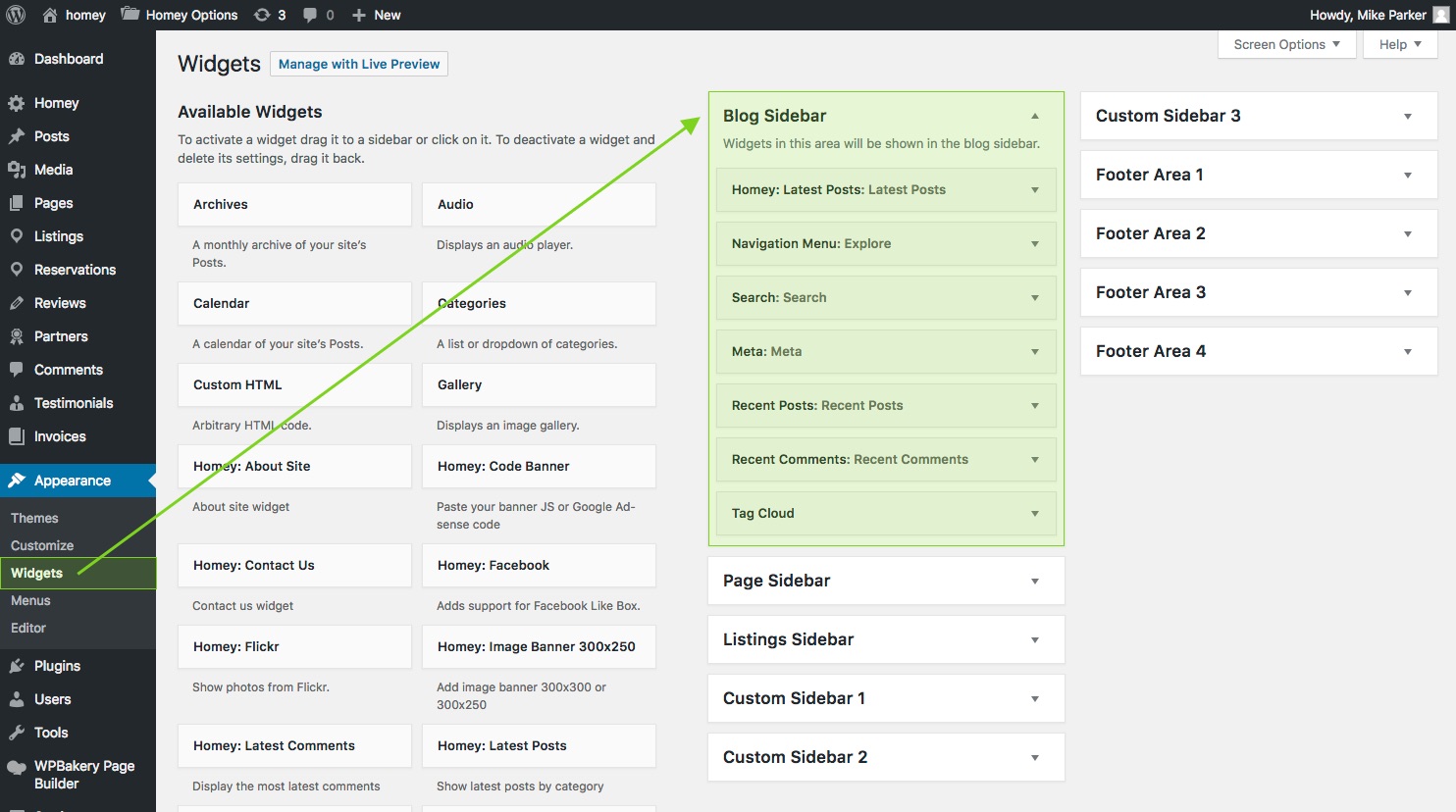
Task: Expand the Footer Area 4 arrow
Action: click(x=1407, y=352)
